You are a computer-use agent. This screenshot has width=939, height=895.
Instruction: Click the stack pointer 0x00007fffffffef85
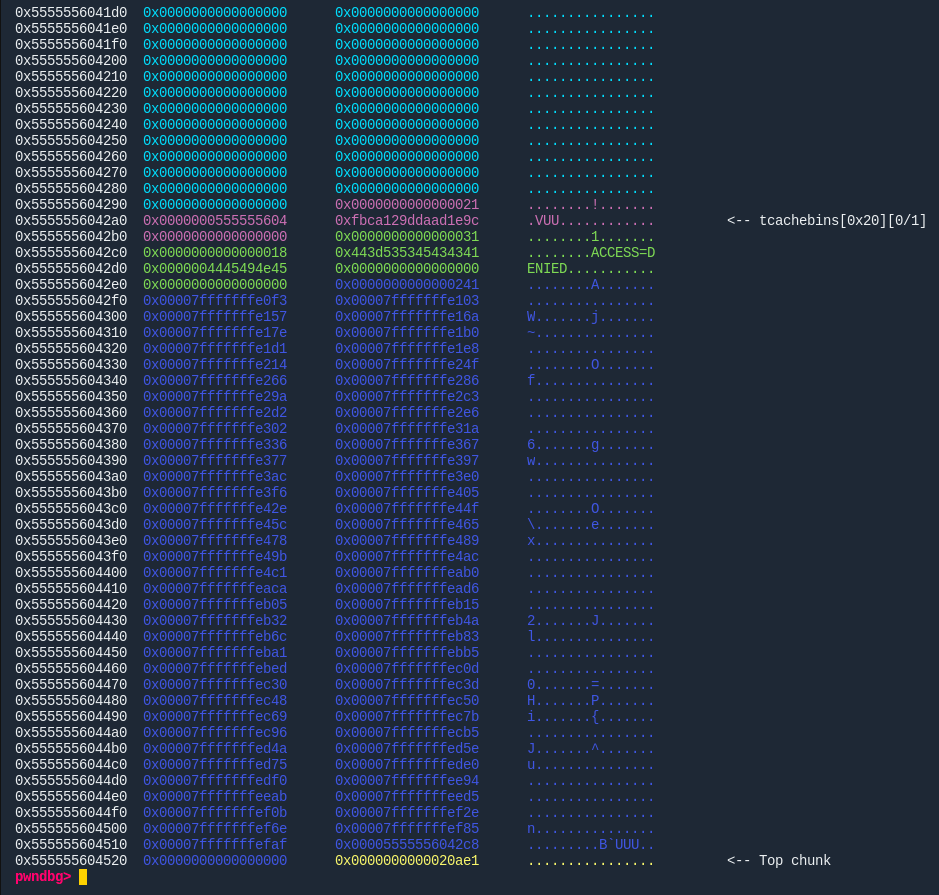[407, 829]
